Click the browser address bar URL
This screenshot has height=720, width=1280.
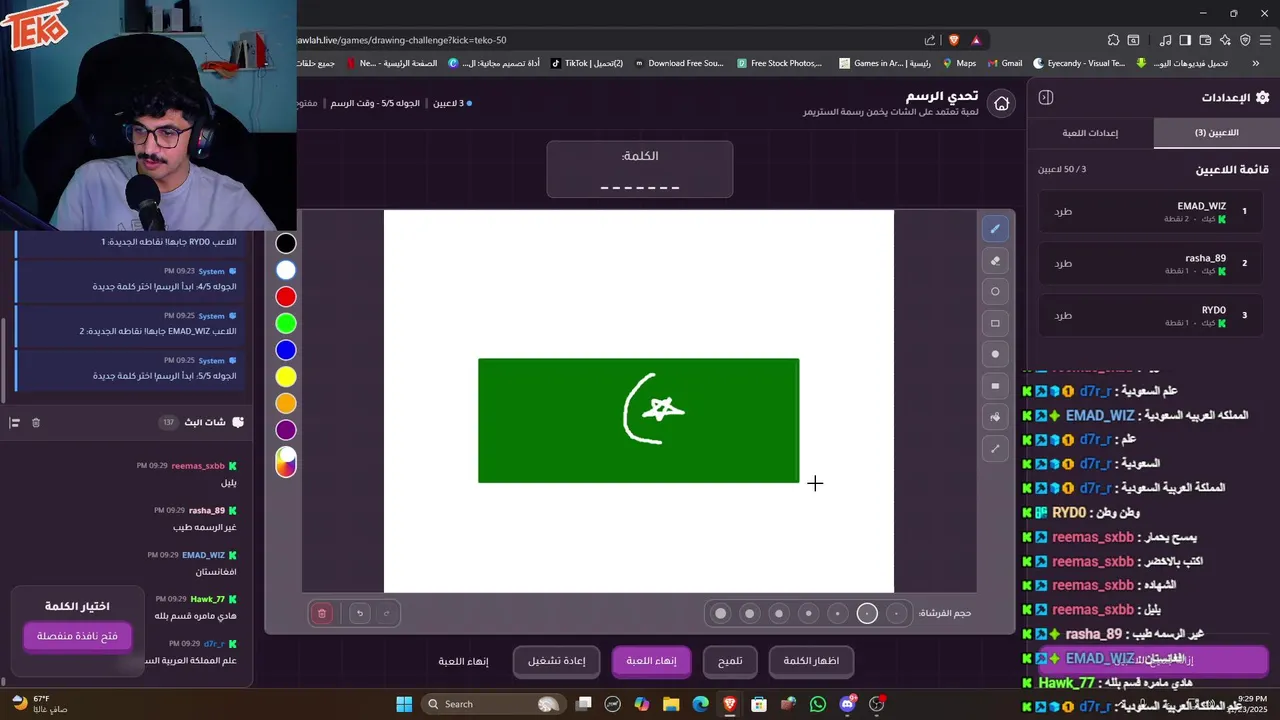[402, 40]
